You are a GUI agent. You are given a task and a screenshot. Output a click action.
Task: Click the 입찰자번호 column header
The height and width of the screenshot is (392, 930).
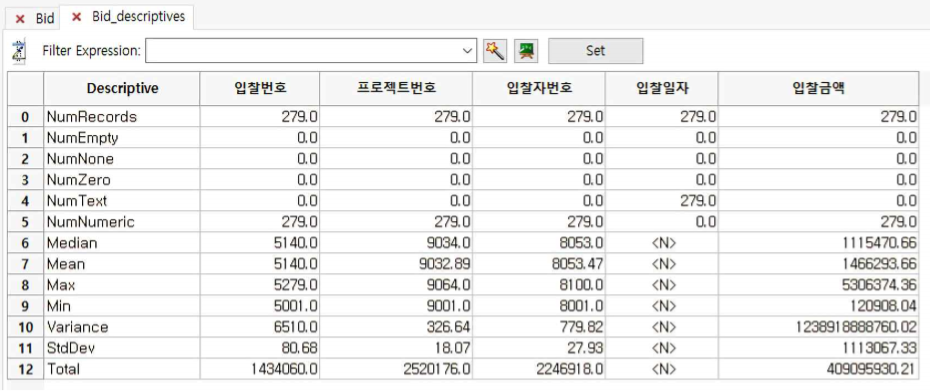[x=539, y=89]
